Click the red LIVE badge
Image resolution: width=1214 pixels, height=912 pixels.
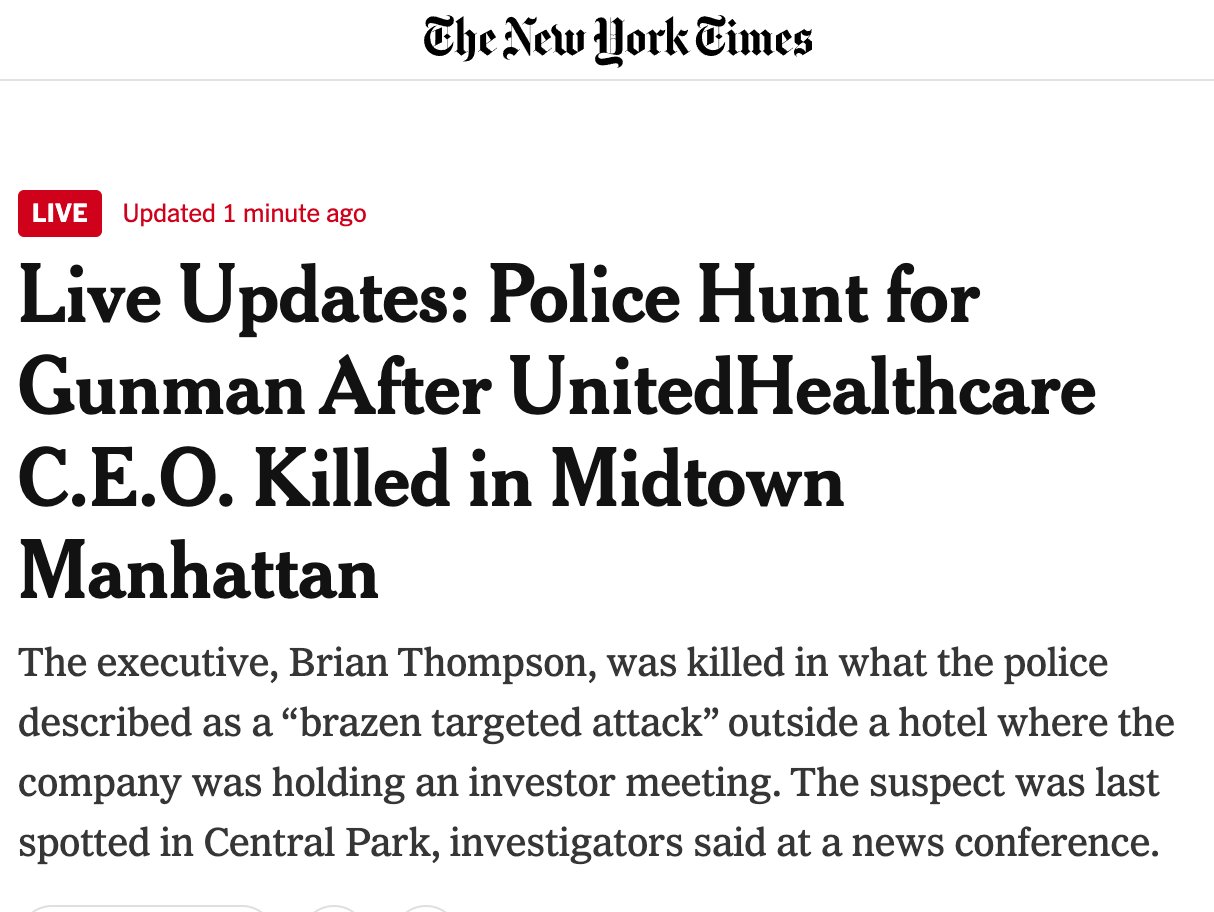(x=60, y=213)
